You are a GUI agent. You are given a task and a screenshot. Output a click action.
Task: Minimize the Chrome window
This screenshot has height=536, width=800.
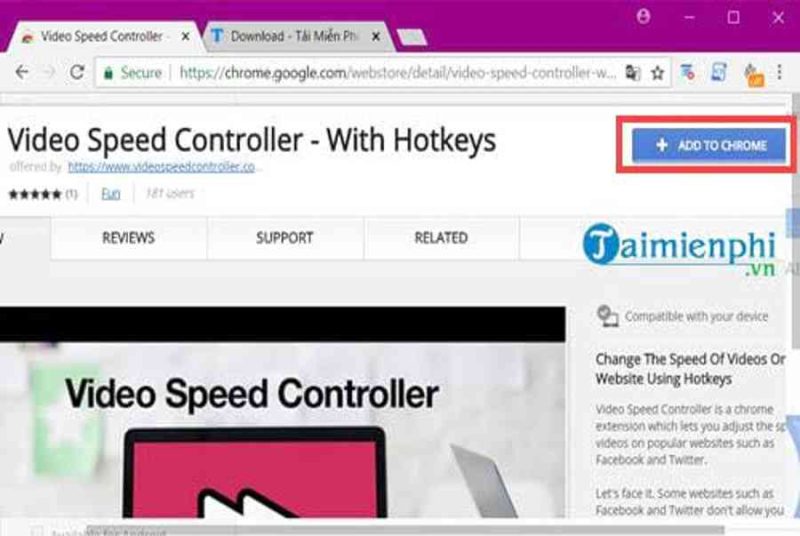tap(689, 18)
